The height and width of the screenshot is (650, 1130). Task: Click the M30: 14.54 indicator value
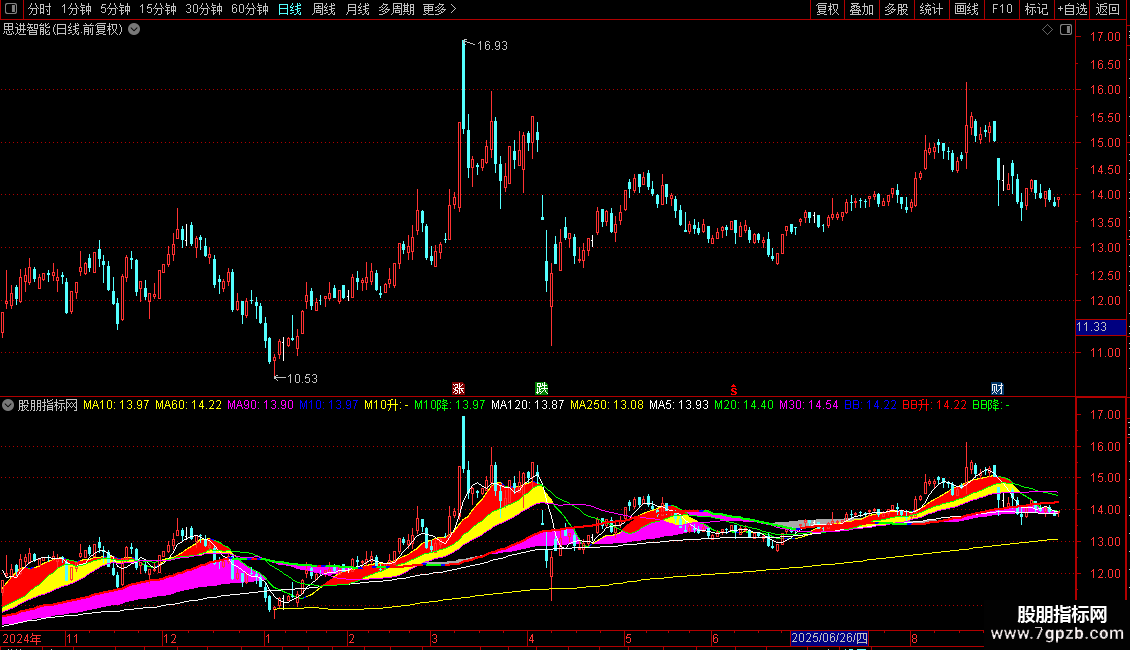click(809, 405)
